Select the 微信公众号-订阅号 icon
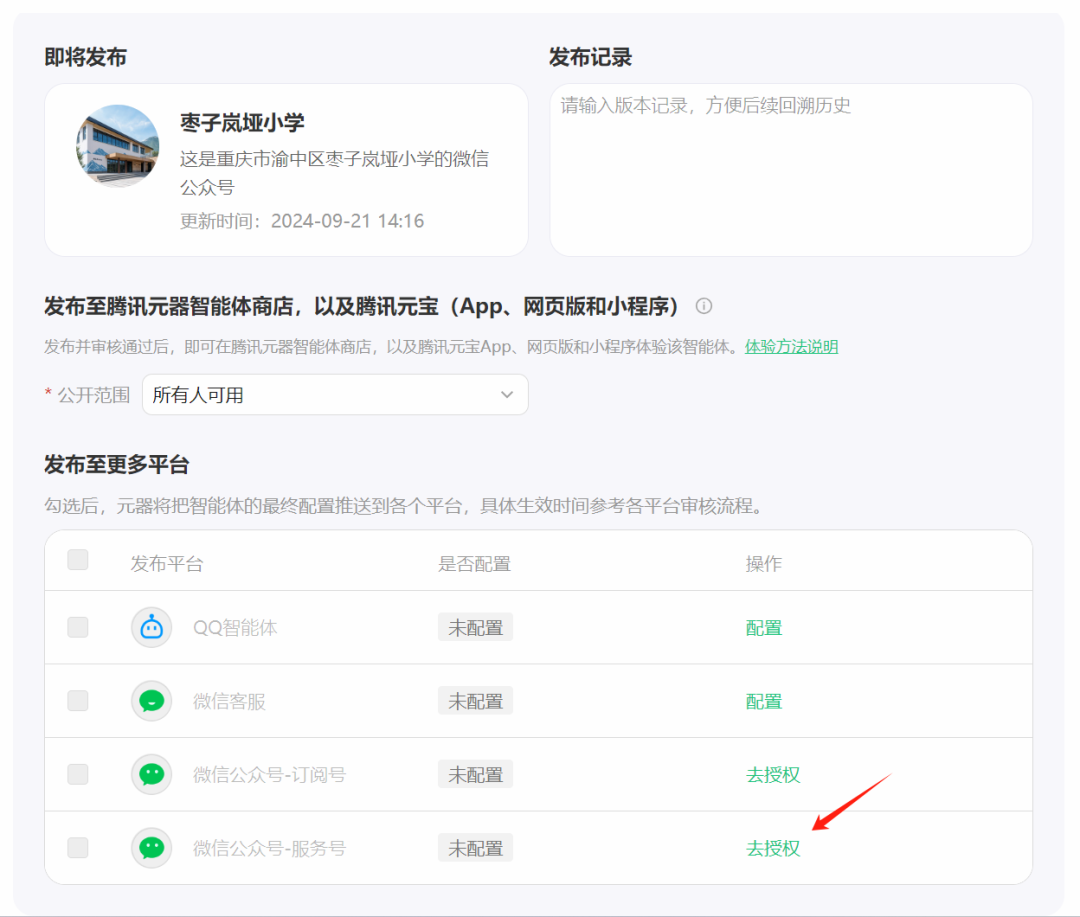This screenshot has height=917, width=1080. click(151, 774)
